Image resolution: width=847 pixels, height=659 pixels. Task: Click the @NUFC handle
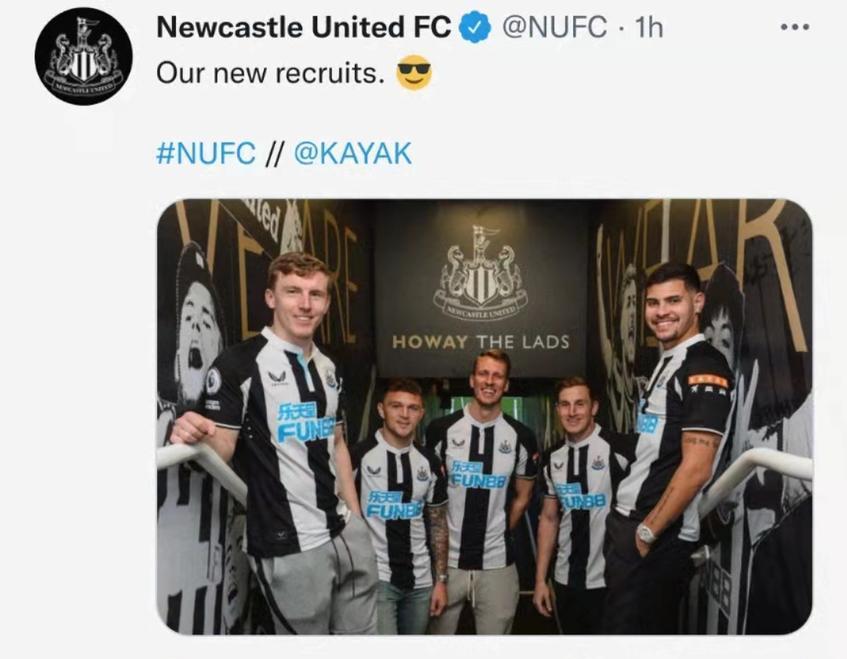pyautogui.click(x=555, y=27)
